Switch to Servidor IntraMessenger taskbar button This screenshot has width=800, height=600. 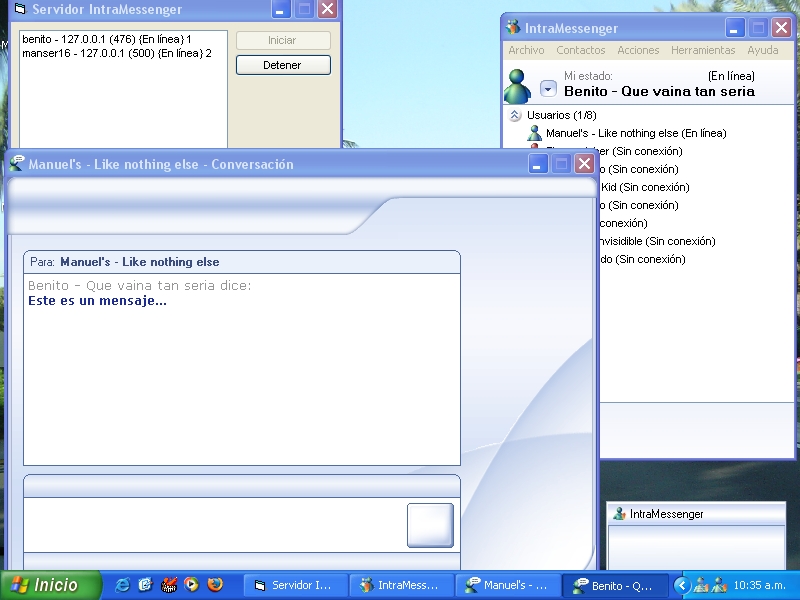click(x=296, y=585)
